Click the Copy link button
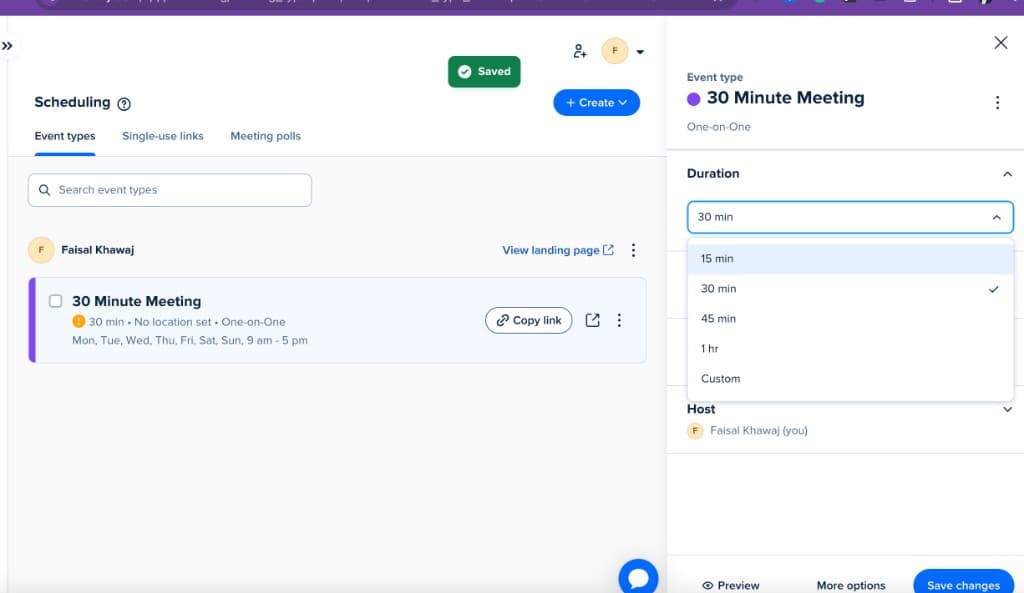The height and width of the screenshot is (593, 1024). pyautogui.click(x=528, y=320)
